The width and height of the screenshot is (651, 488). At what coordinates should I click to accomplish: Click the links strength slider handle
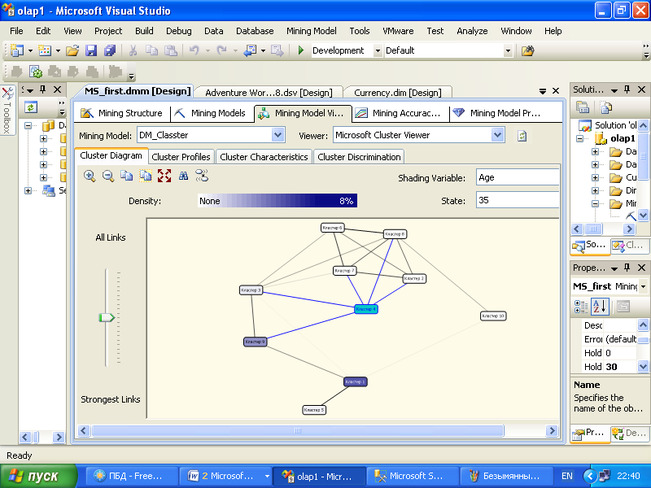pos(106,317)
